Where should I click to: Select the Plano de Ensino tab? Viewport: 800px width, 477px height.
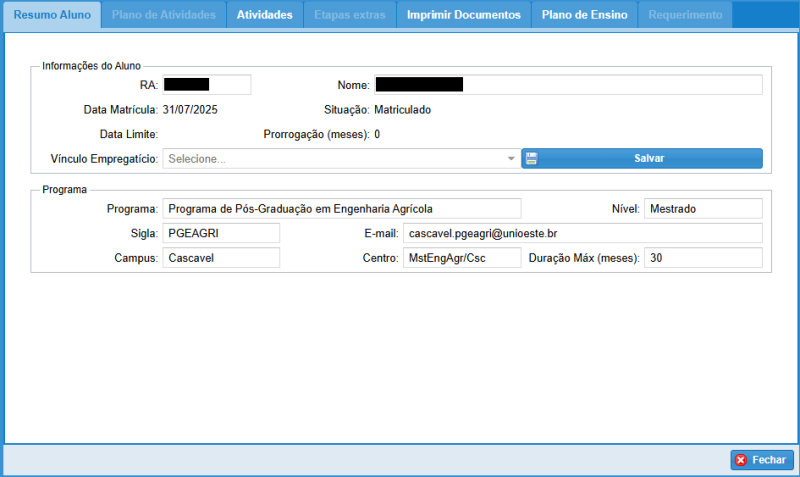pyautogui.click(x=585, y=15)
